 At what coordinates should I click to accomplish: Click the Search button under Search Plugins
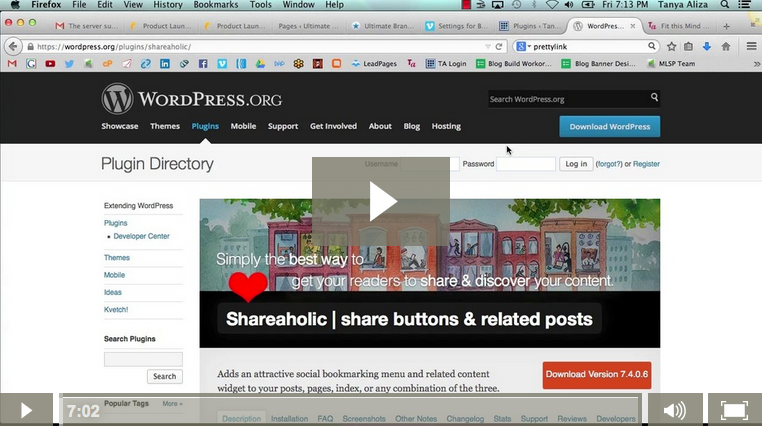coord(165,376)
